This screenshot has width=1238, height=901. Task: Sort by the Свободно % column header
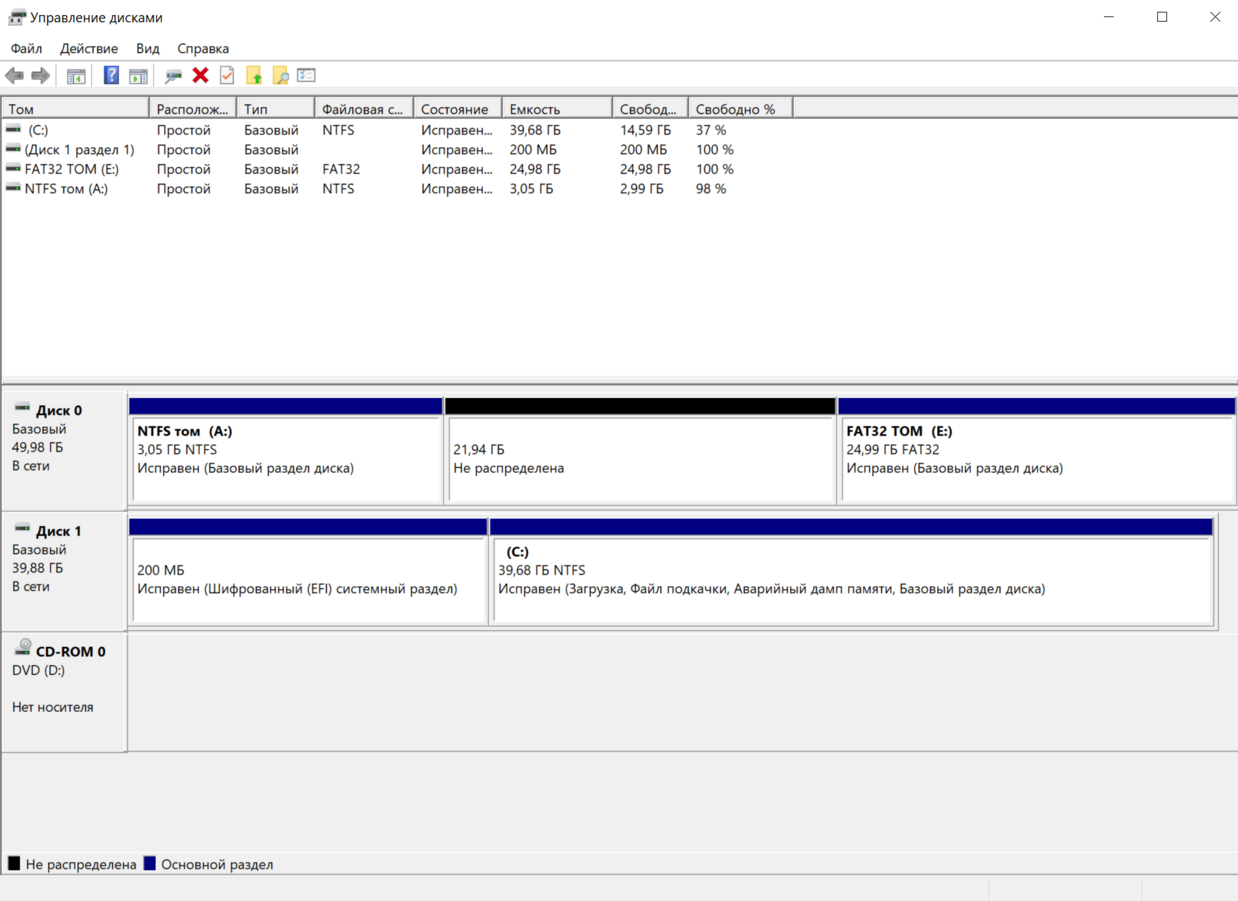[x=738, y=109]
